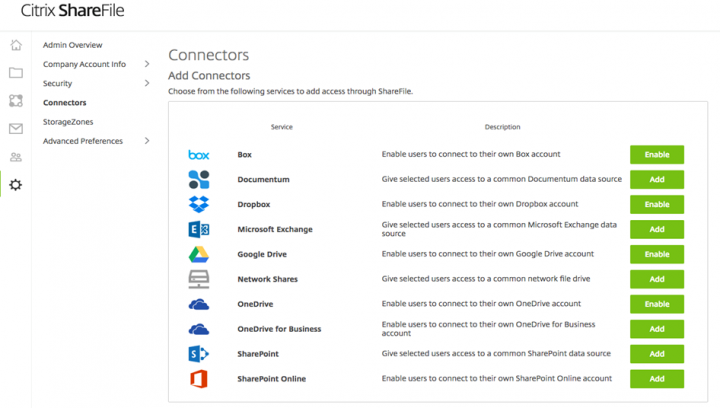Go to Admin Overview page

tap(72, 45)
